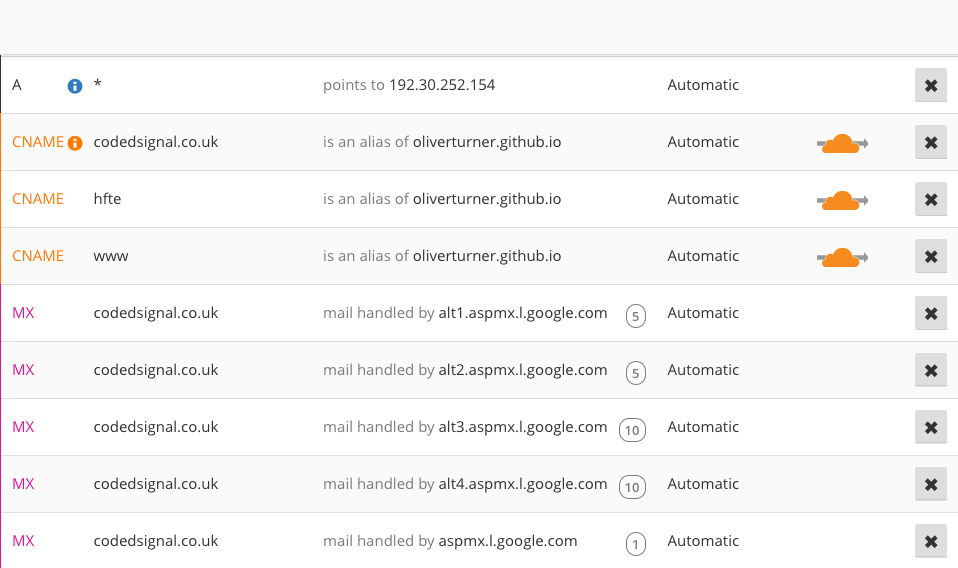Delete the aspmx.l.google.com MX record

pos(931,541)
